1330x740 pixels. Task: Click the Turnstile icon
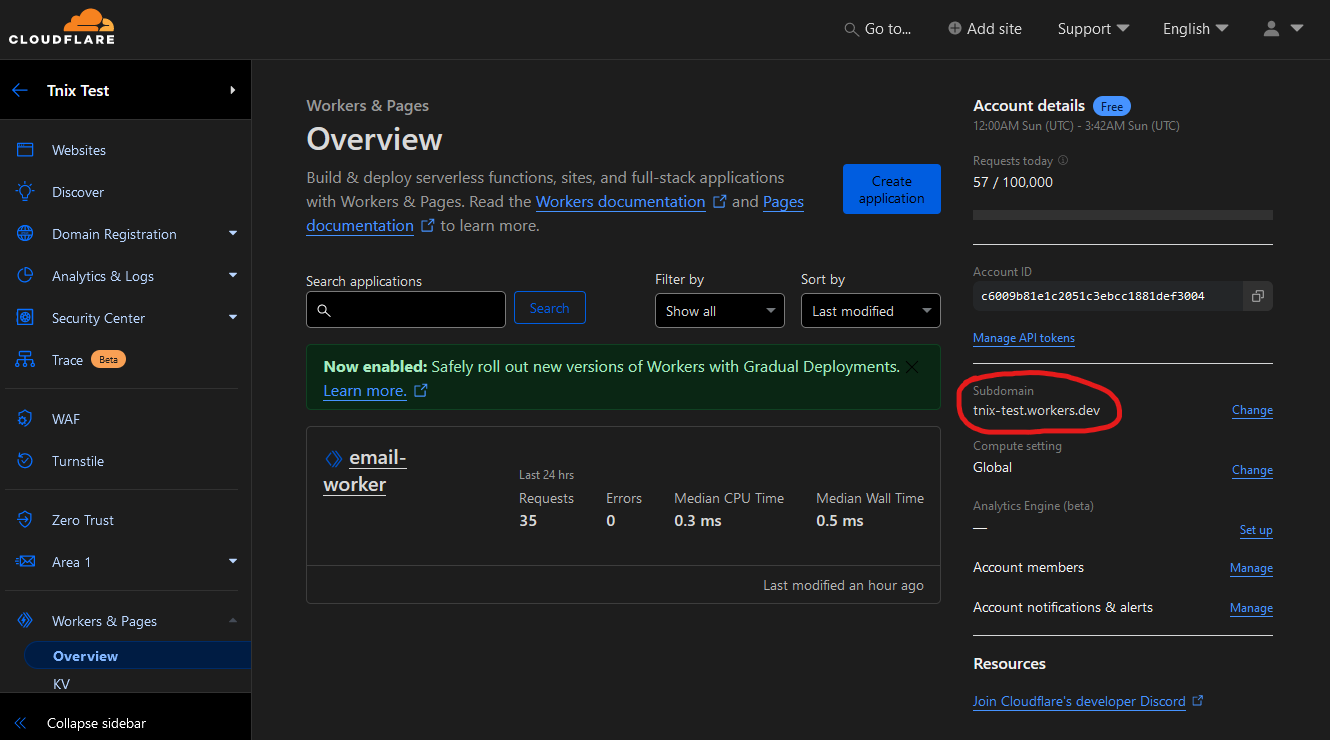26,461
